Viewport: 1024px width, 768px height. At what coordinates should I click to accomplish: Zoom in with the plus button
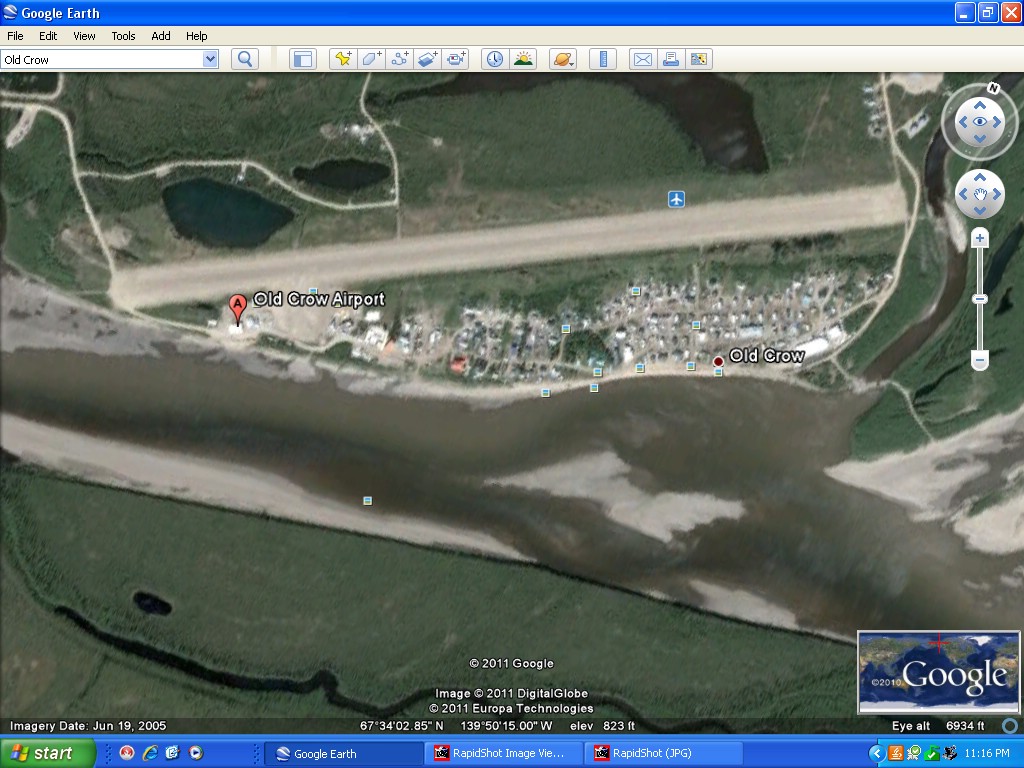click(980, 238)
